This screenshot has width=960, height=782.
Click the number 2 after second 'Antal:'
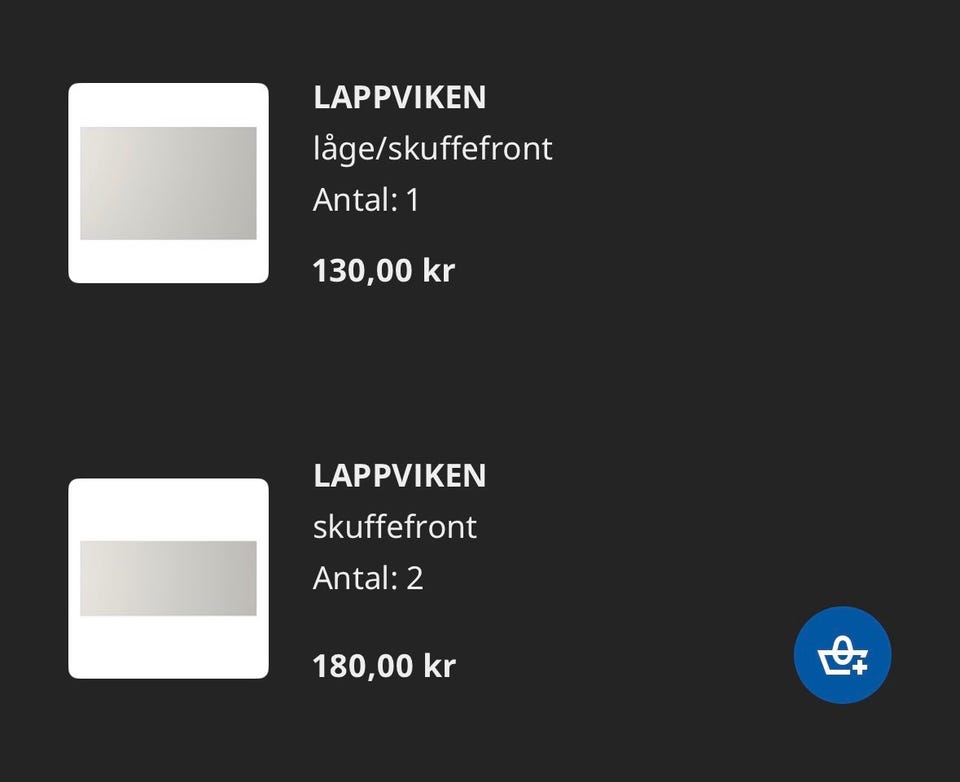tap(414, 578)
